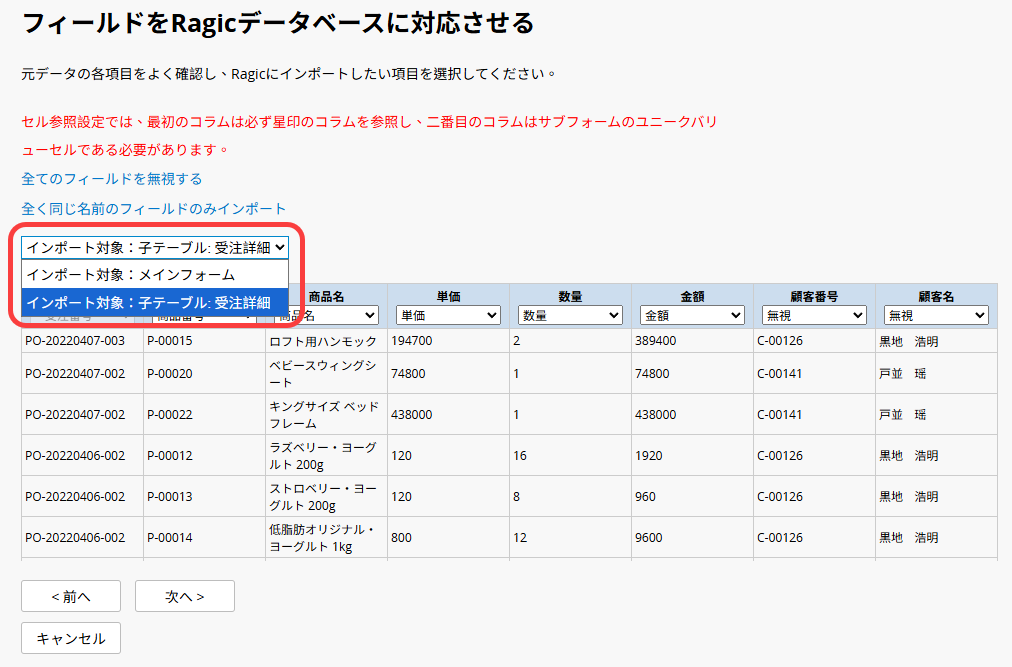Expand the 金額 column mapping dropdown
This screenshot has width=1012, height=667.
pos(692,315)
